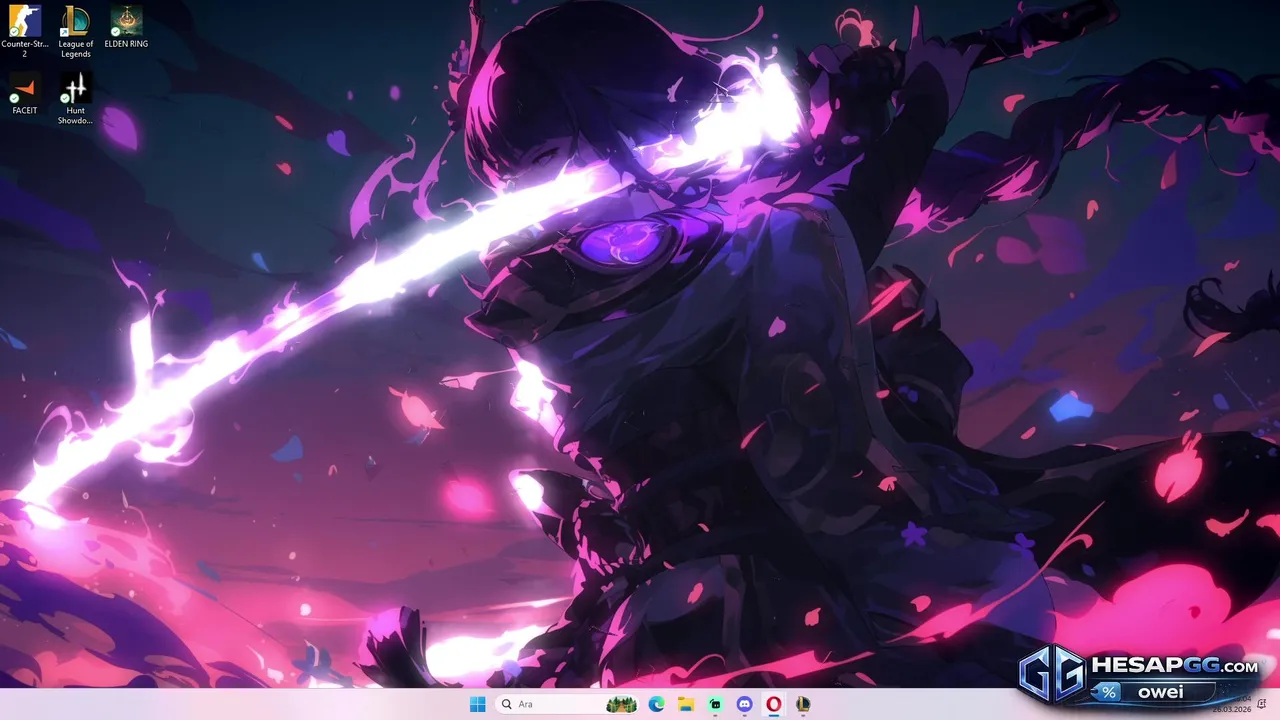Select the FACEIT desktop shortcut
The image size is (1280, 720).
coord(25,93)
